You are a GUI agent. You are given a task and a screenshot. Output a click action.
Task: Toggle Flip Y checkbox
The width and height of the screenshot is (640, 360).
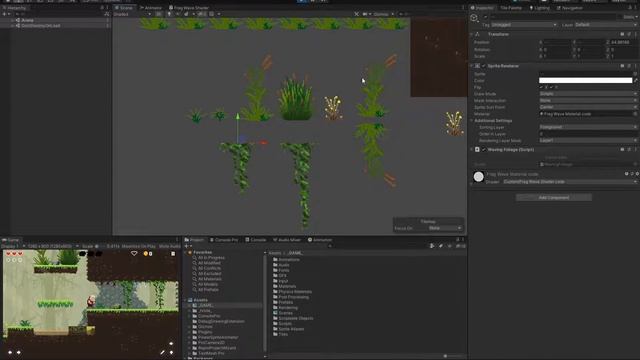(x=551, y=87)
